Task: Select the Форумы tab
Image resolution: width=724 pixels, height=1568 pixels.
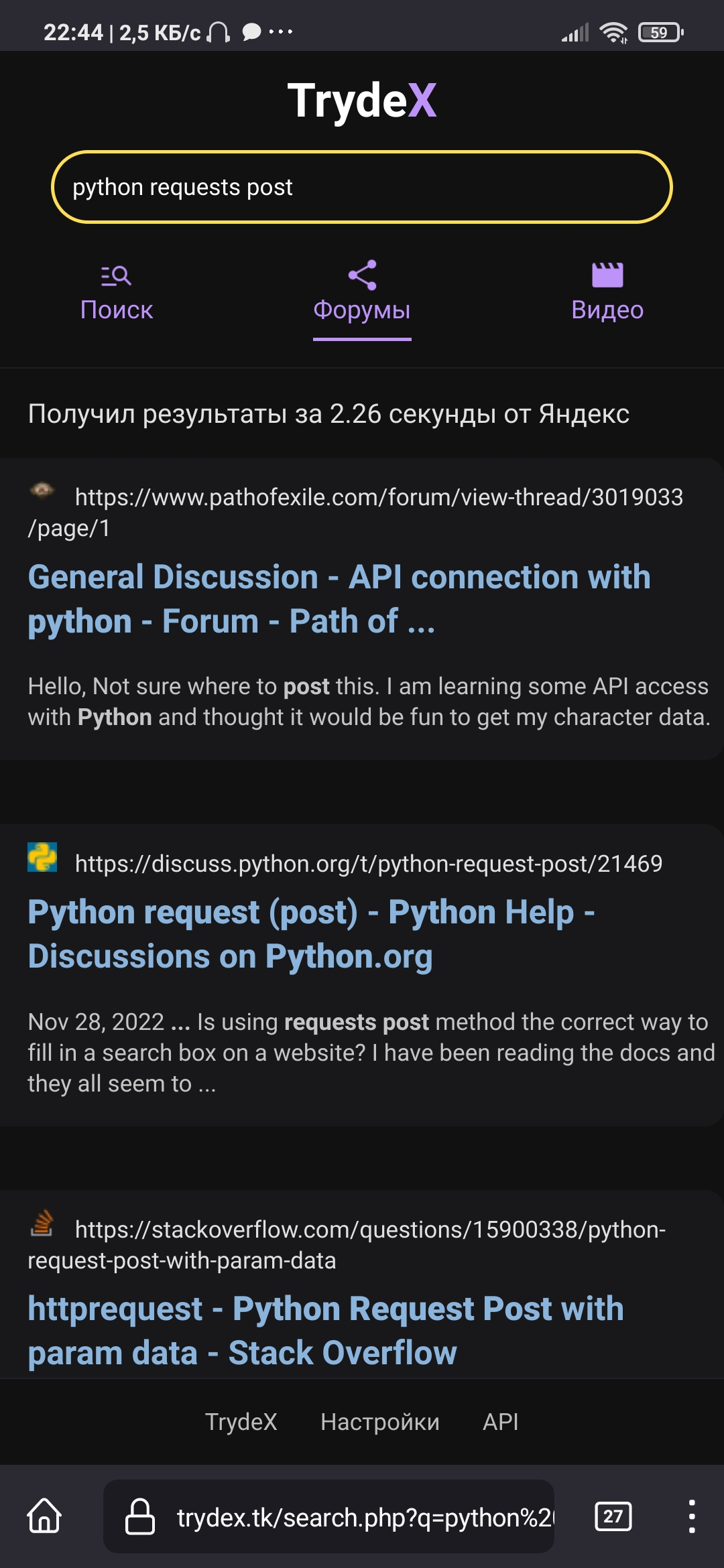Action: coord(362,310)
